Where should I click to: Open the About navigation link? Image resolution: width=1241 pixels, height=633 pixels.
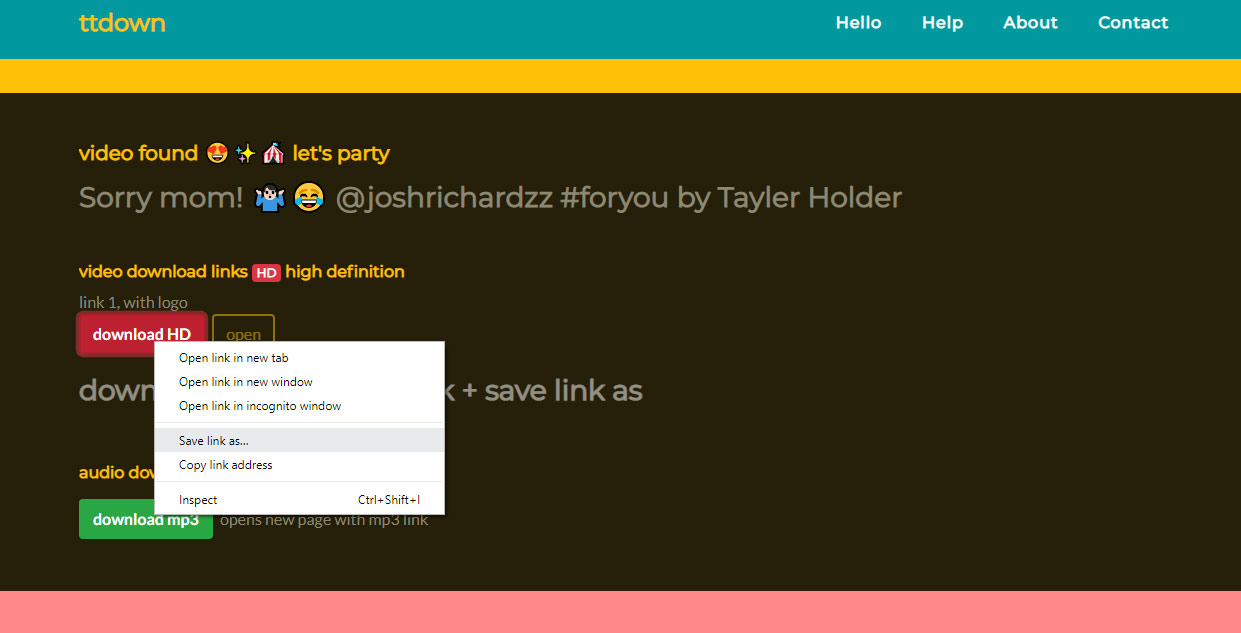1030,23
